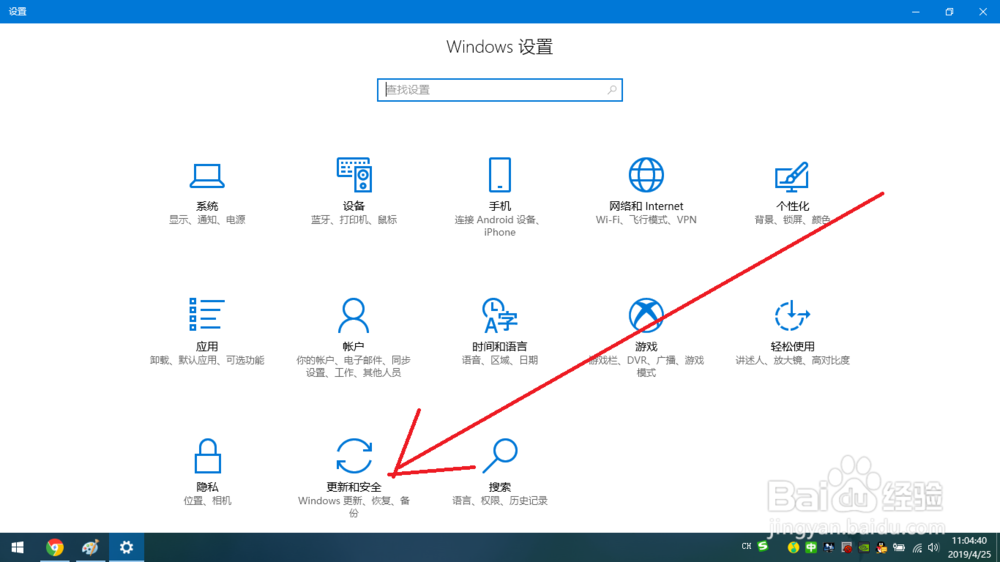Viewport: 1000px width, 562px height.
Task: Open the yellow QQ Music tray icon
Action: pyautogui.click(x=793, y=547)
